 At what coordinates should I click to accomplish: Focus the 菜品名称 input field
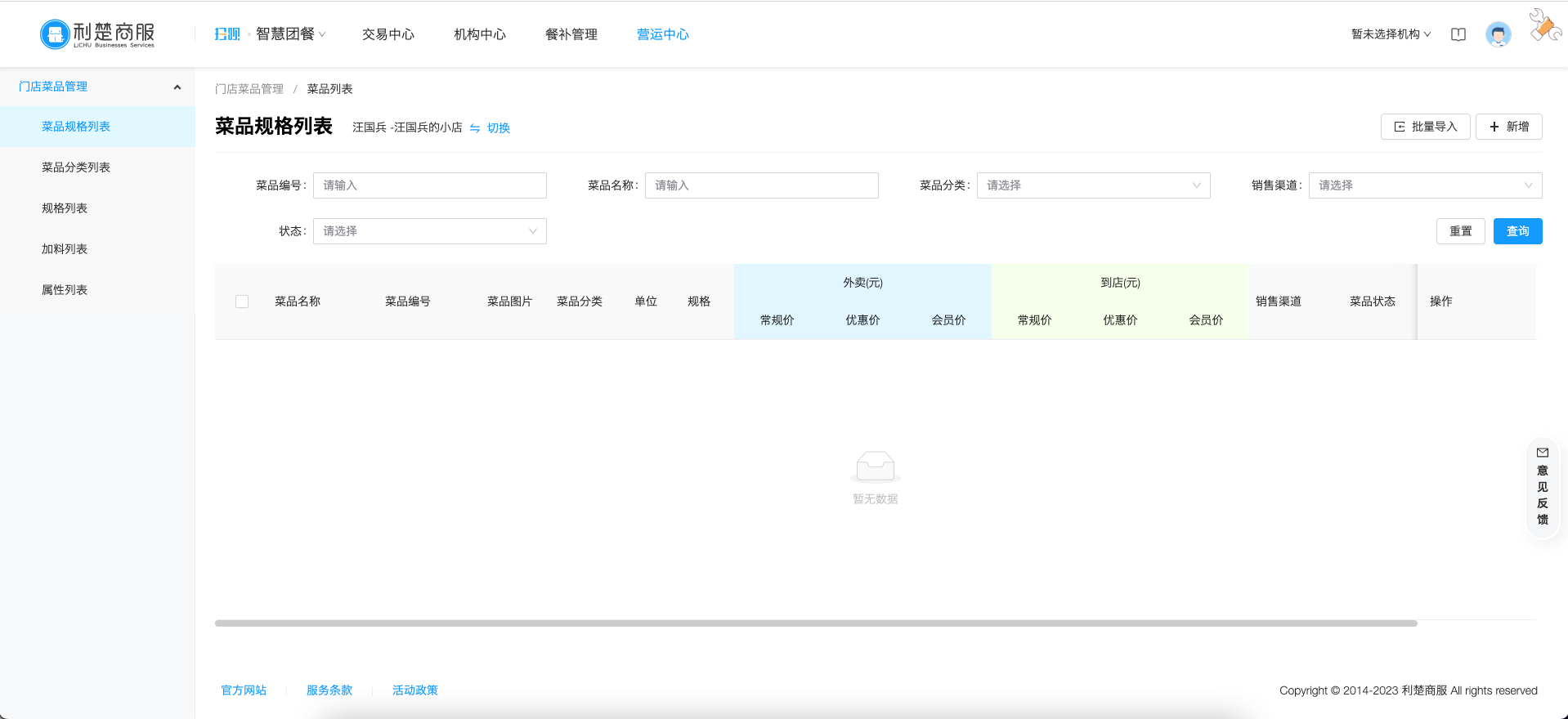pyautogui.click(x=761, y=185)
